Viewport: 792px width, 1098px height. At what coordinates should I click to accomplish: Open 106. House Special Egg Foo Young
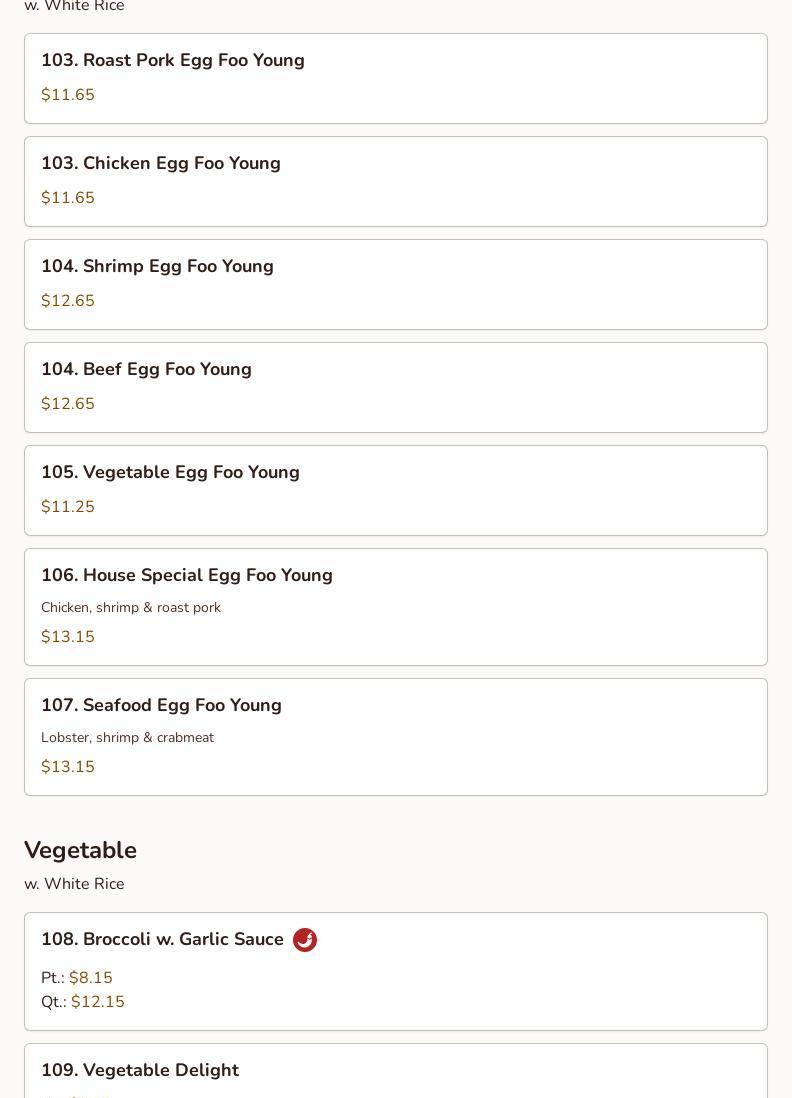(187, 576)
